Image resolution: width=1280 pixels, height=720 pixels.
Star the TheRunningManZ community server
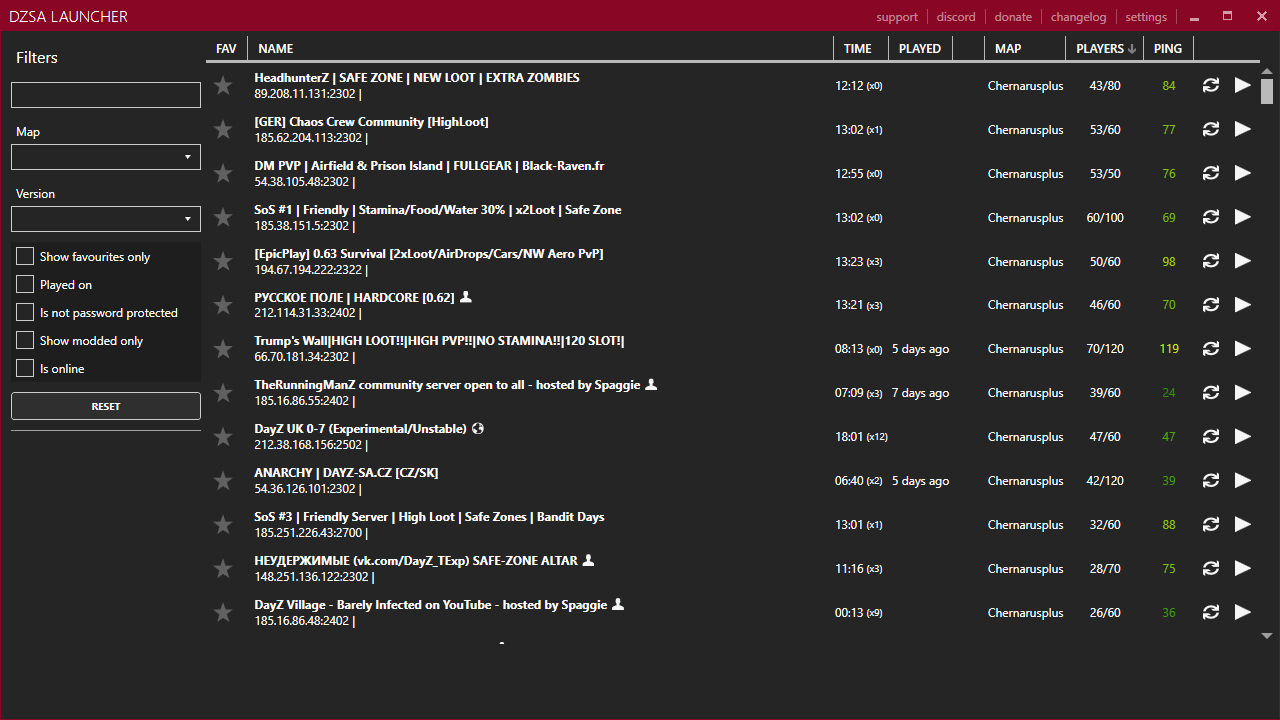click(223, 392)
